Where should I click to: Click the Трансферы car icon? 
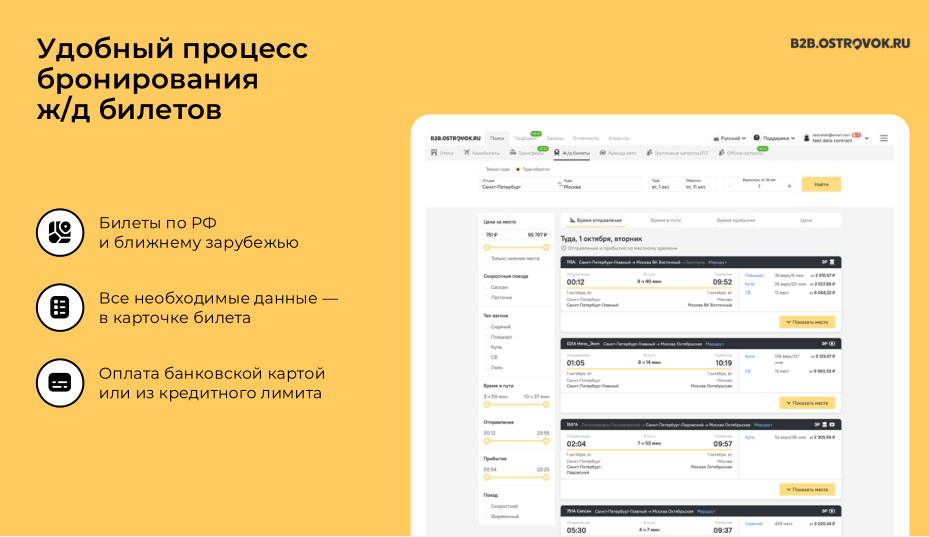[x=513, y=153]
